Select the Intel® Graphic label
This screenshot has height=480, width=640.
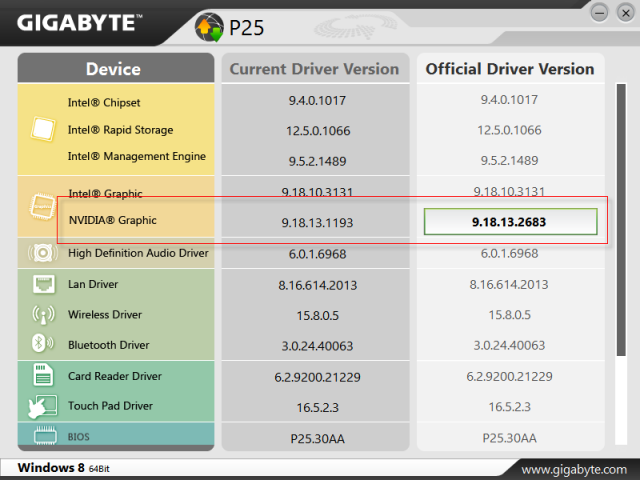pos(105,193)
